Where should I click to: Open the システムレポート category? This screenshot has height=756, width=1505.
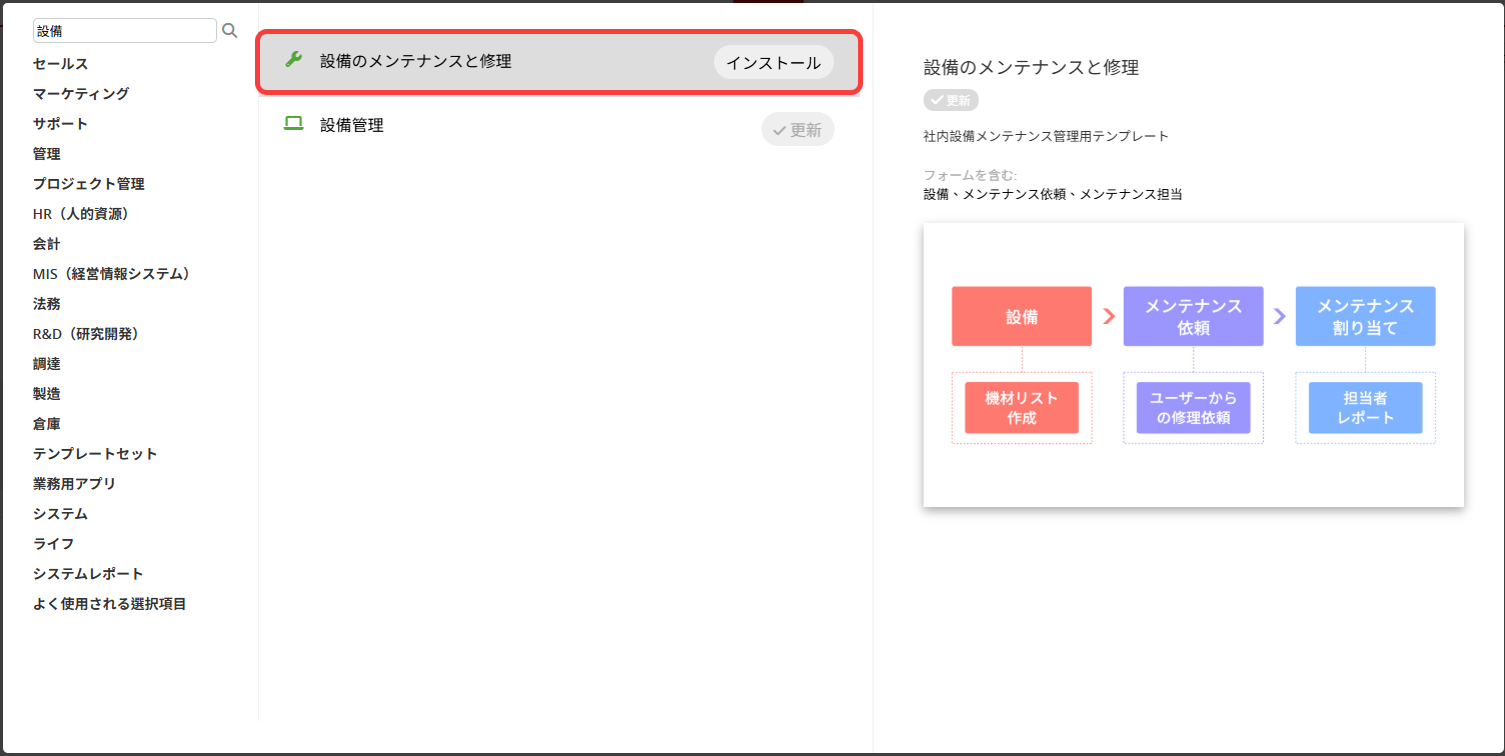coord(88,574)
